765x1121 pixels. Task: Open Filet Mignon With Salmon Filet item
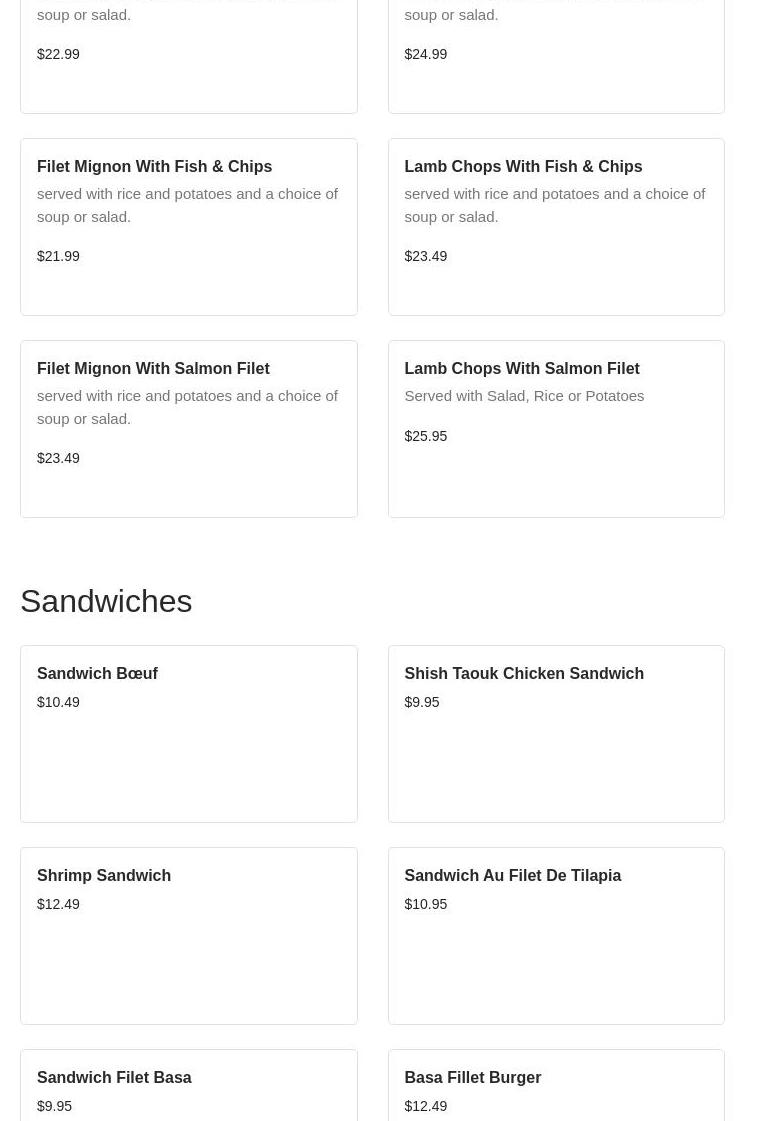point(153,369)
